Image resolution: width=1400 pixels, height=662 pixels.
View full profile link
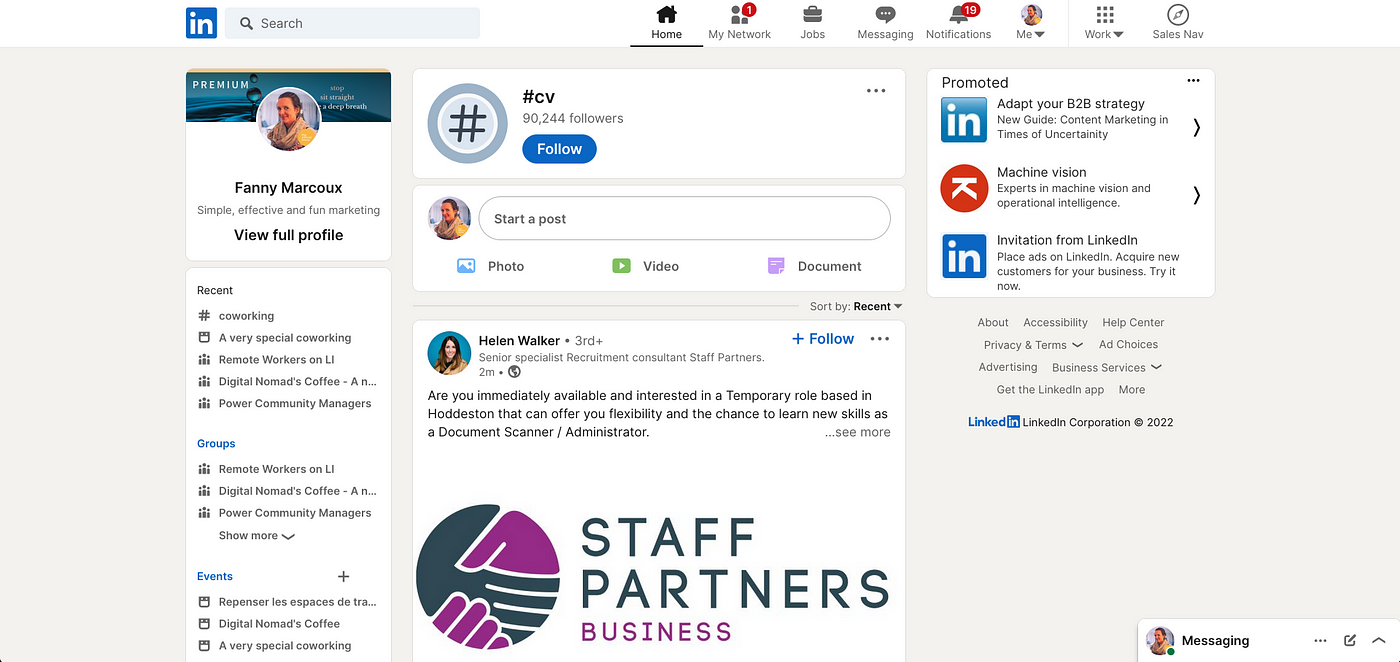coord(288,235)
